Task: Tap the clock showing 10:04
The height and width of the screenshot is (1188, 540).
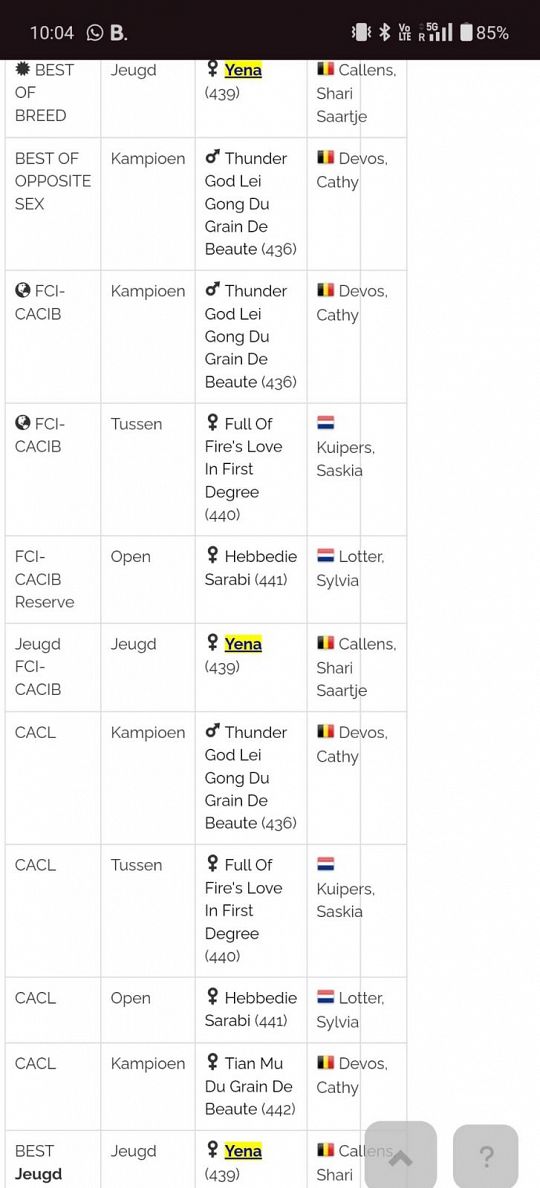Action: tap(52, 33)
